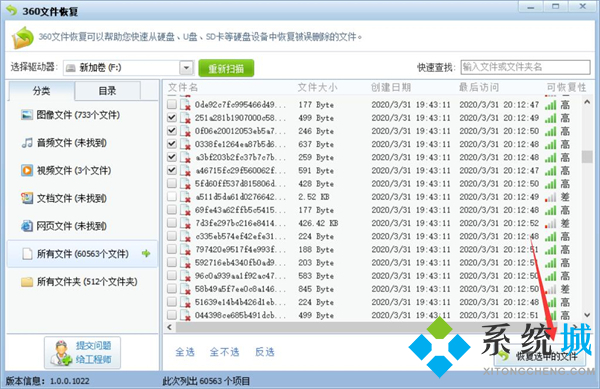This screenshot has height=389, width=600.
Task: Click the 恢复选中的文件 button
Action: click(x=540, y=357)
